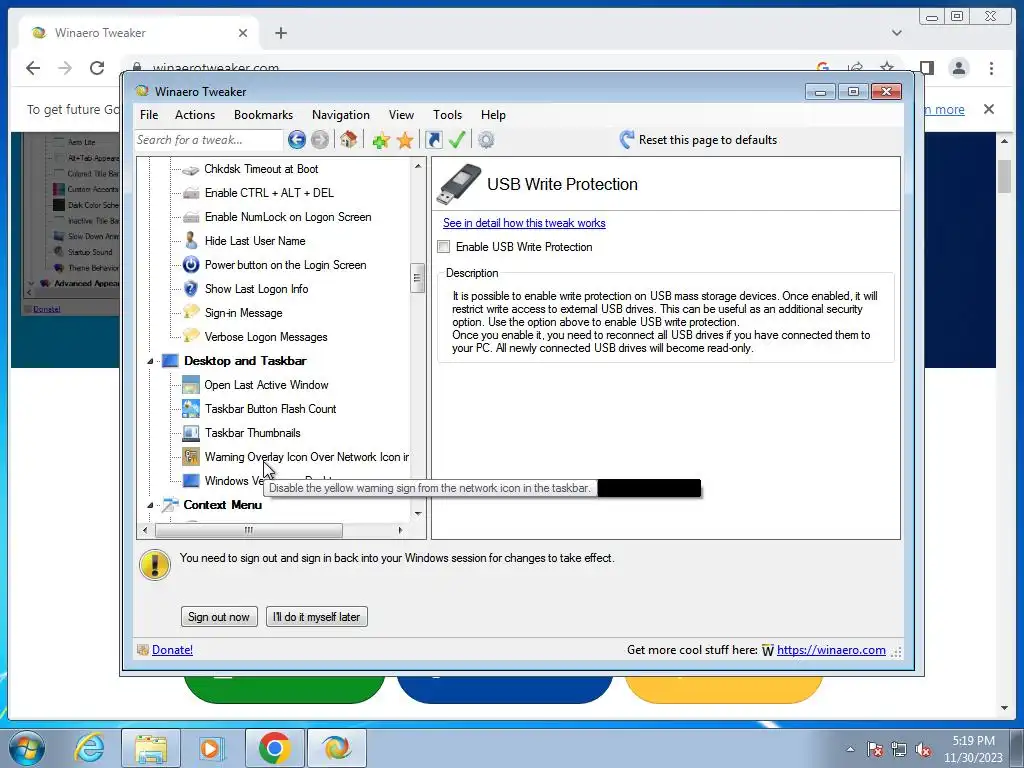Open the Bookmarks menu

263,115
